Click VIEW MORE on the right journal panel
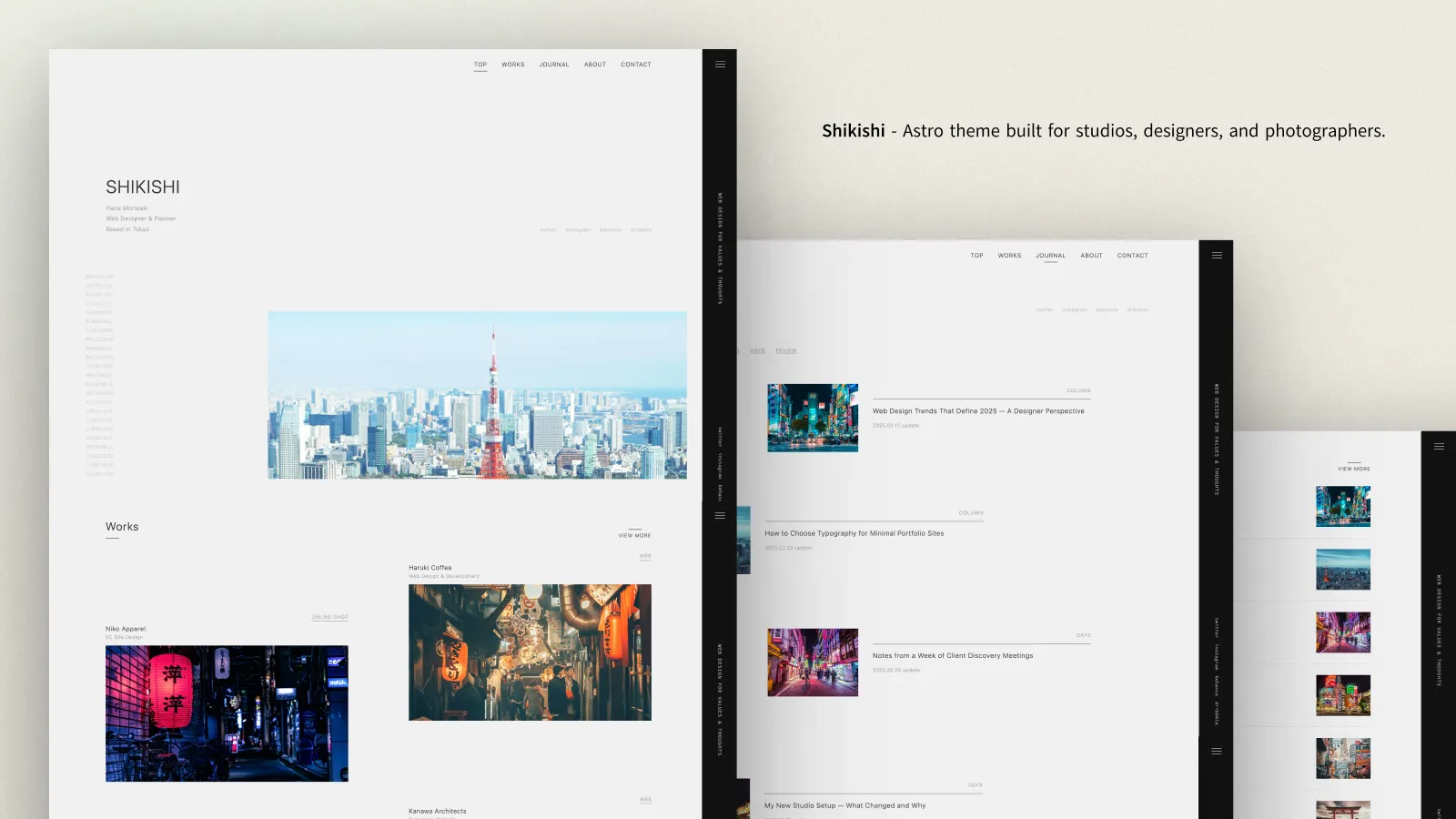This screenshot has height=819, width=1456. pos(1352,468)
